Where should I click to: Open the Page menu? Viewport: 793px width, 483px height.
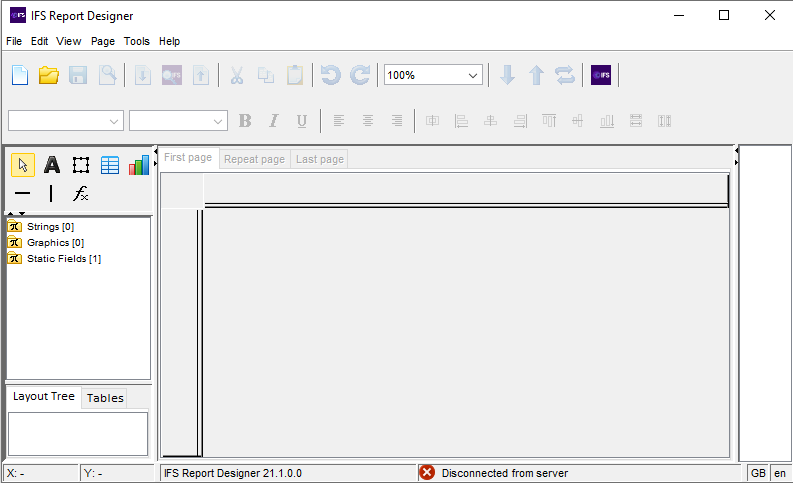[x=103, y=41]
